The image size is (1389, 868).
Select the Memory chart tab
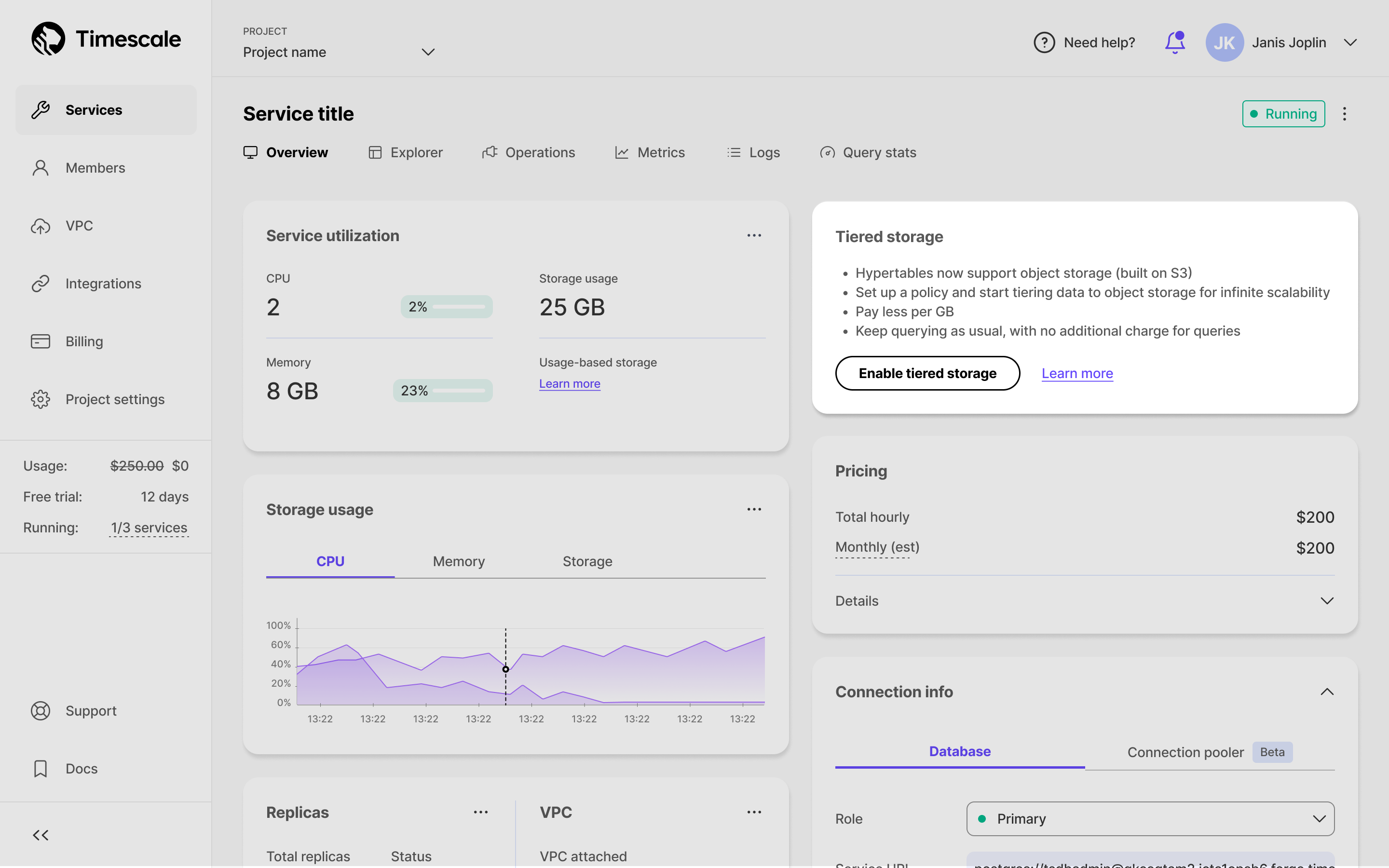459,561
